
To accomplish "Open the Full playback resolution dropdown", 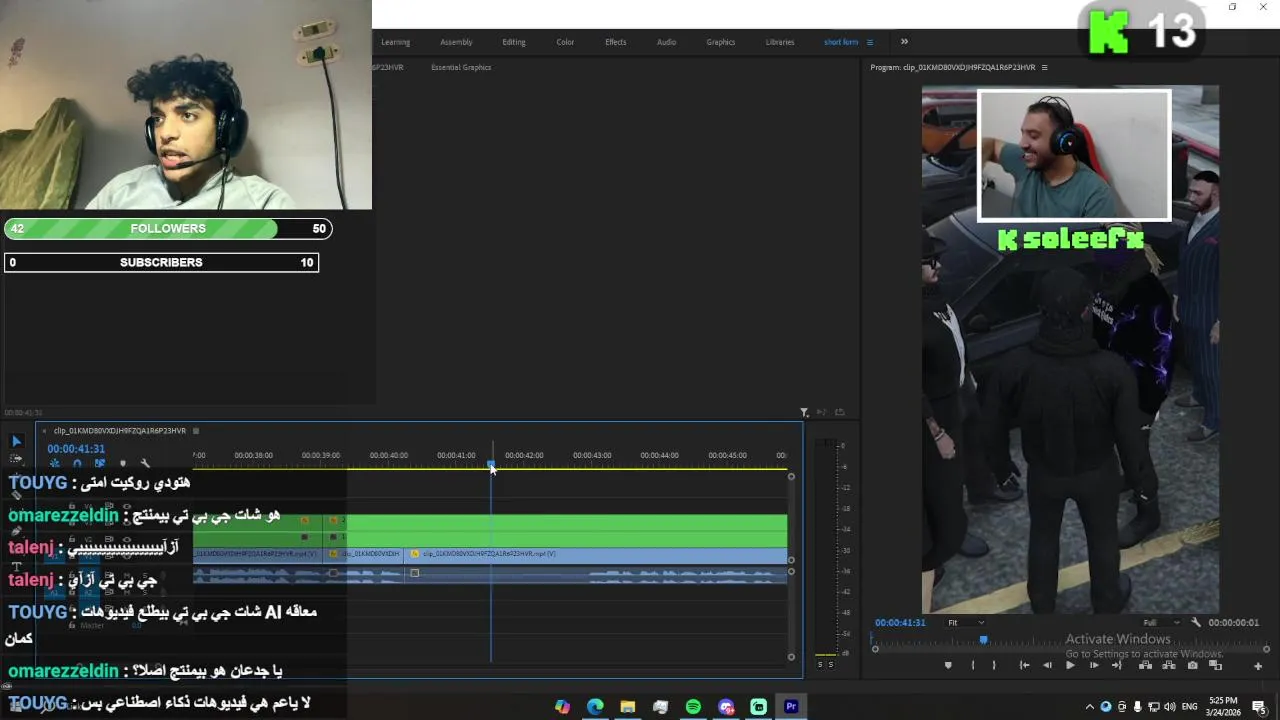I will (x=1162, y=622).
